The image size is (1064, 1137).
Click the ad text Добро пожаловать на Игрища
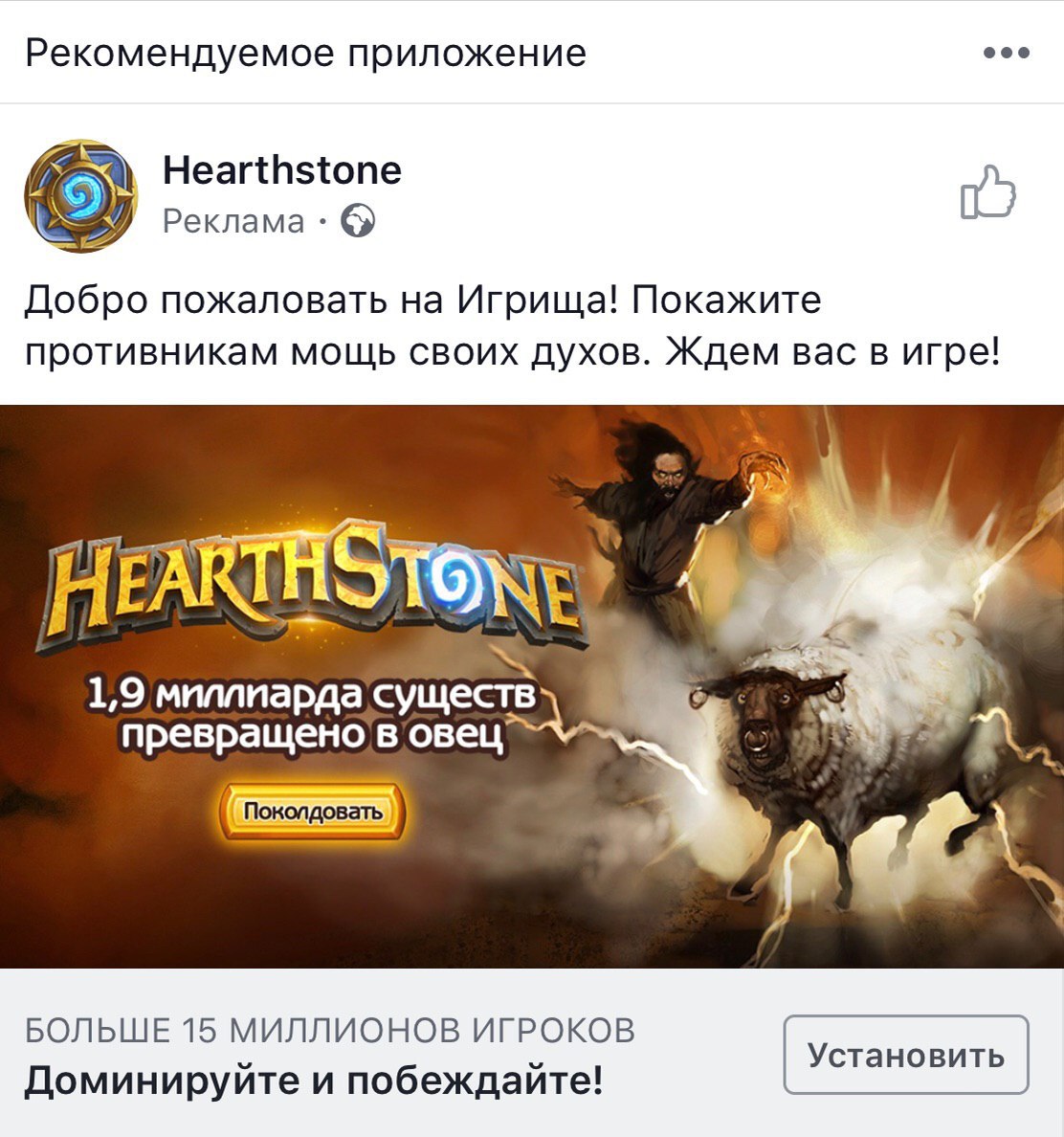(321, 300)
